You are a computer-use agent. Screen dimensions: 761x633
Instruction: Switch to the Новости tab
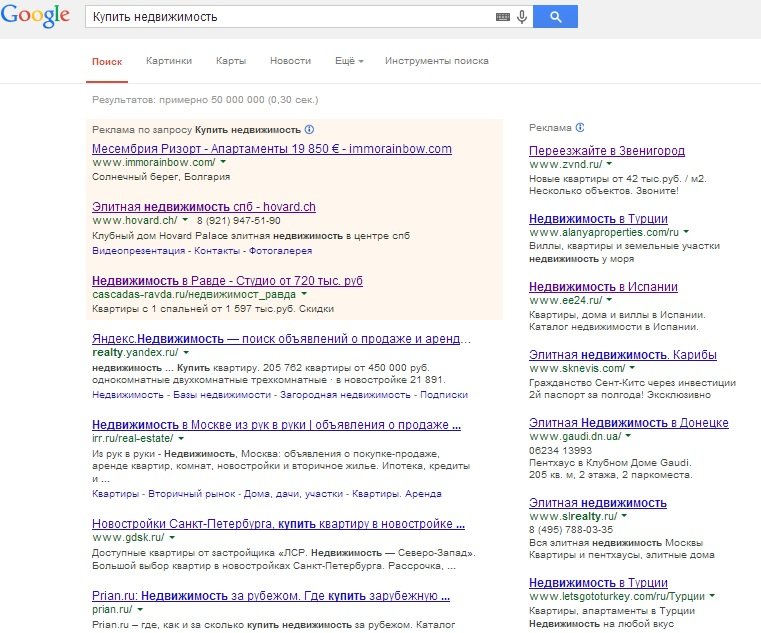[x=290, y=61]
